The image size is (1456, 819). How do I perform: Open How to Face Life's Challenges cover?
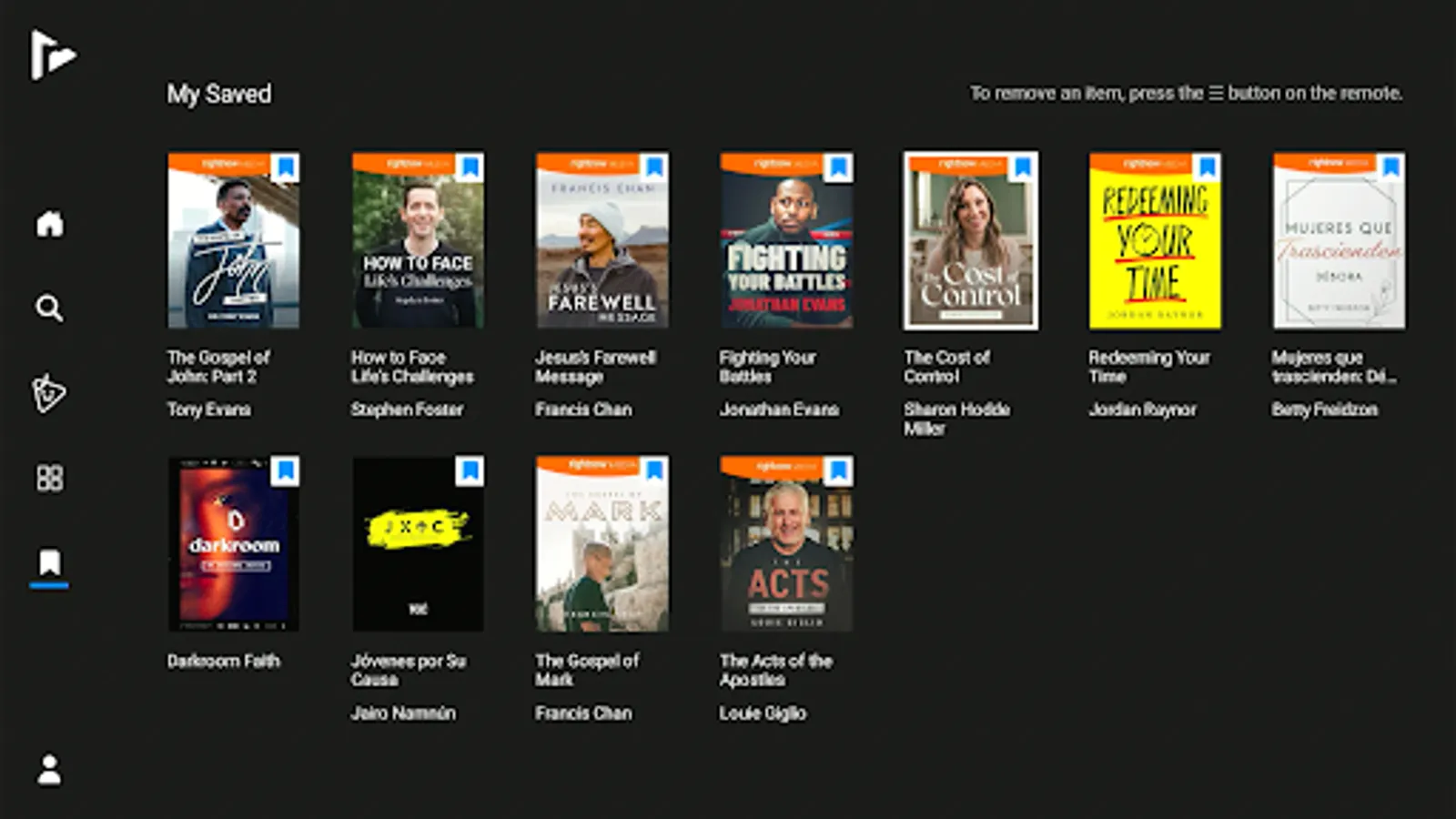click(418, 240)
